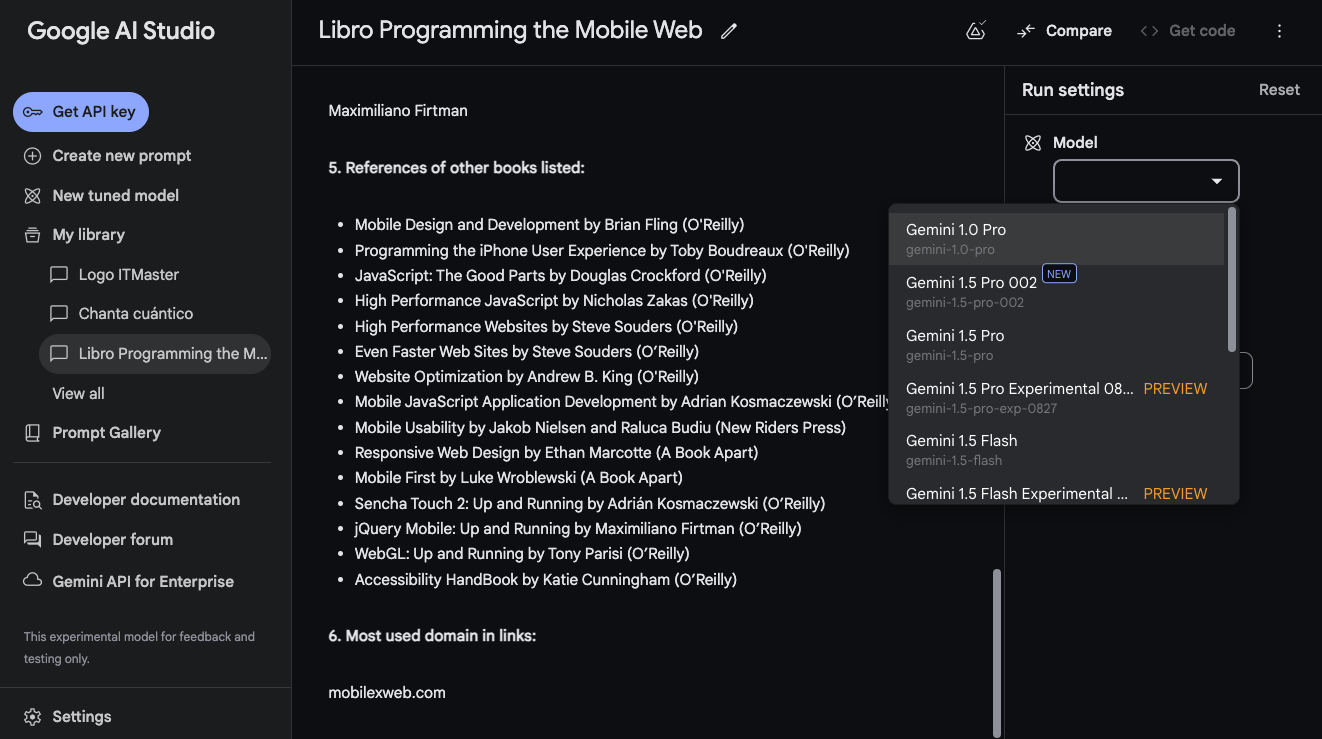Viewport: 1322px width, 739px height.
Task: Open the three-dot more options menu
Action: pos(1279,31)
